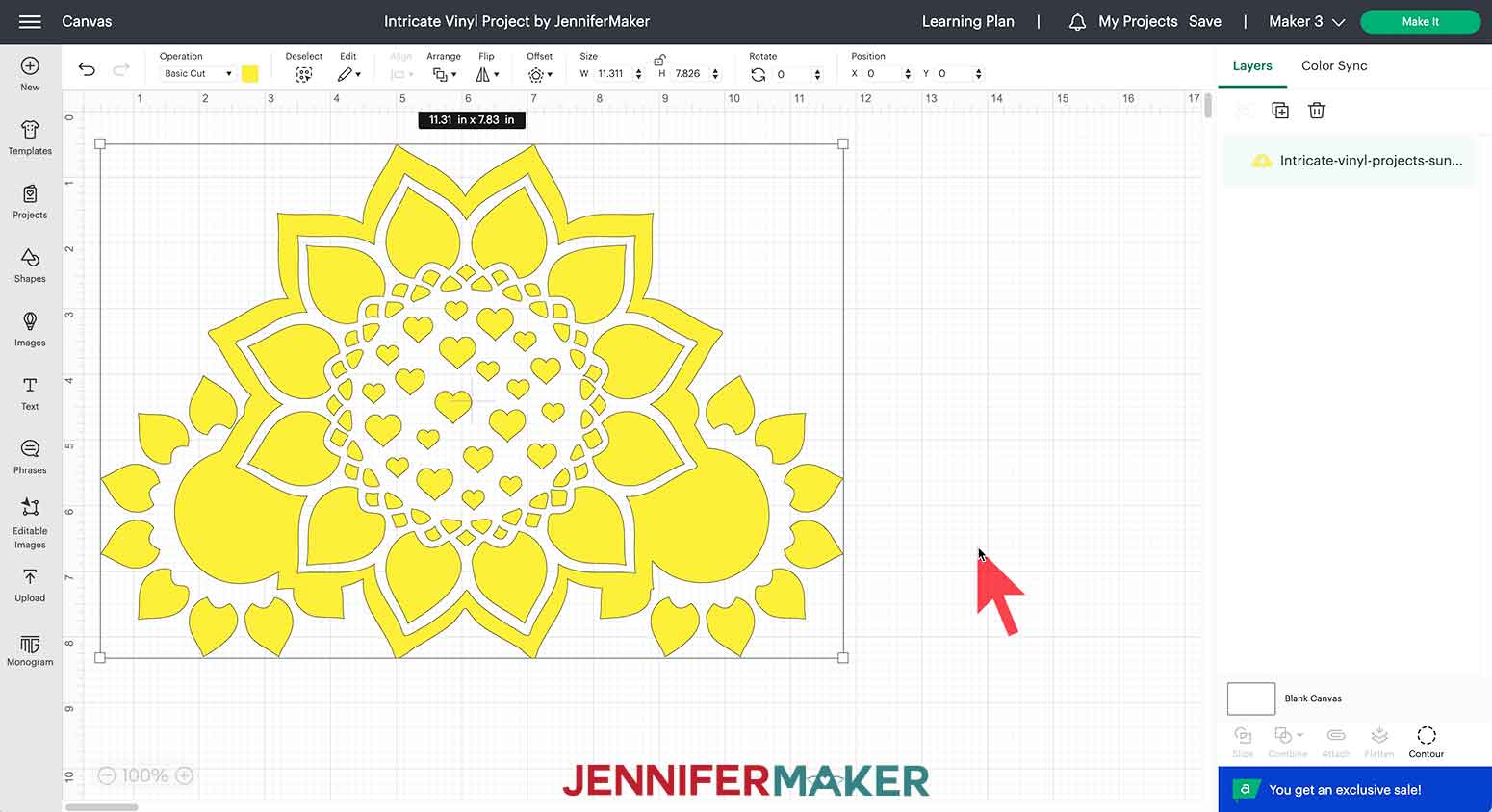The image size is (1492, 812).
Task: Click the top-left selection handle
Action: 100,143
